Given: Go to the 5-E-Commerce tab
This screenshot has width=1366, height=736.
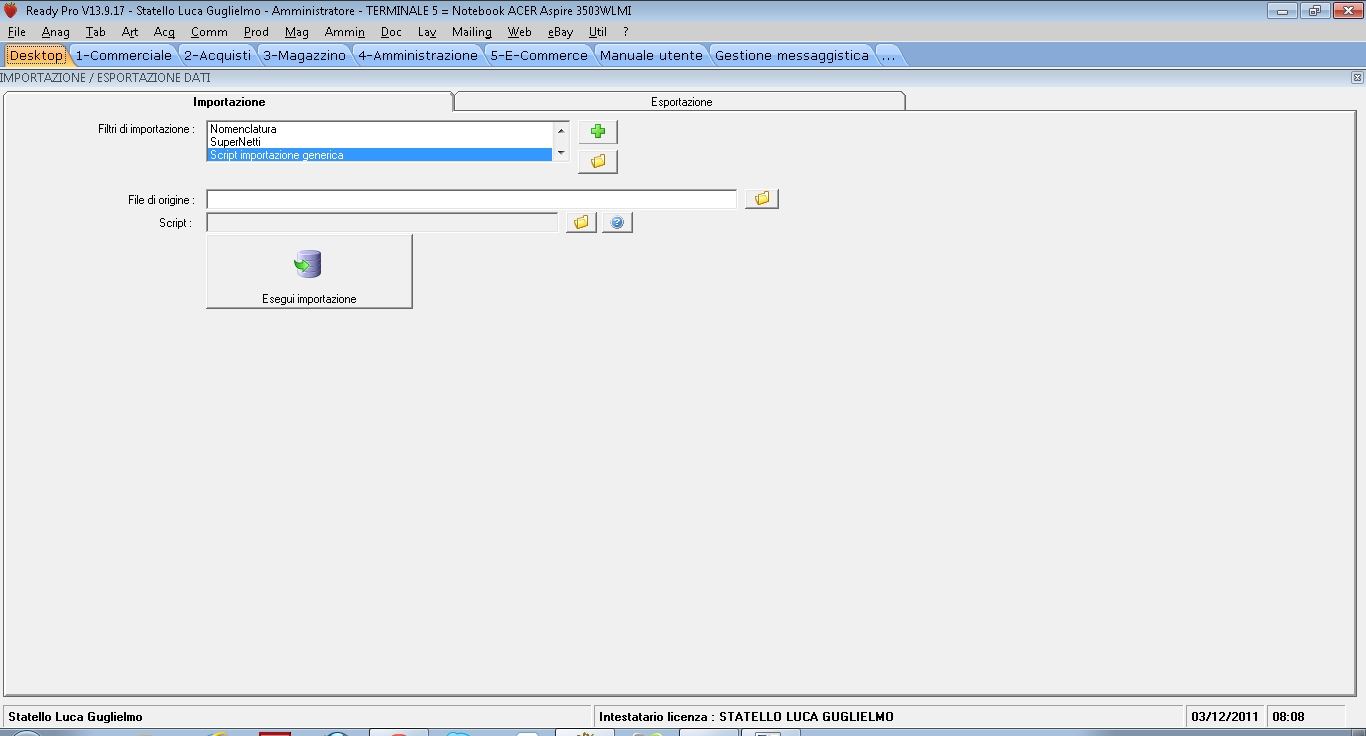Looking at the screenshot, I should coord(539,55).
